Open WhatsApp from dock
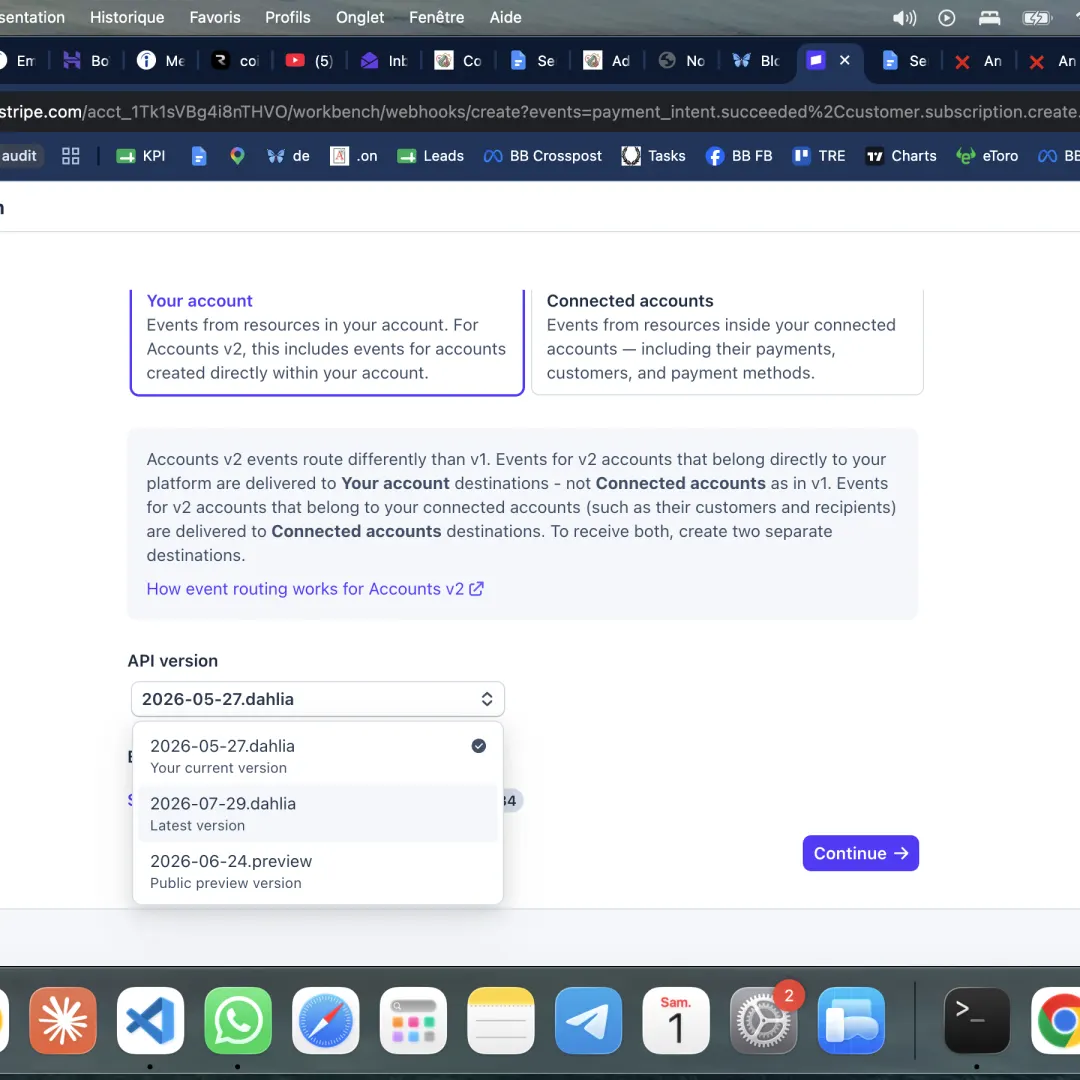The image size is (1080, 1080). (238, 1021)
